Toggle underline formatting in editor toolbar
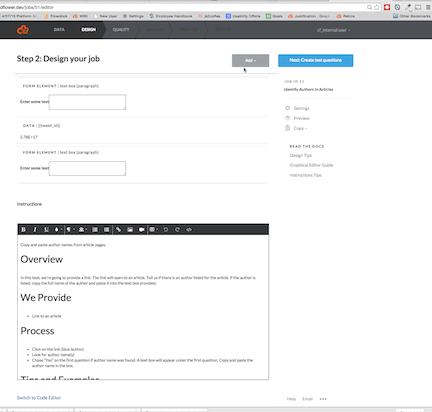 point(46,229)
